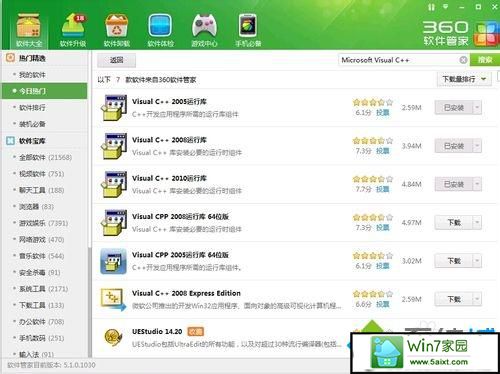Image resolution: width=500 pixels, height=374 pixels.
Task: Download Visual CPP 2005运行库 64位版
Action: (454, 261)
